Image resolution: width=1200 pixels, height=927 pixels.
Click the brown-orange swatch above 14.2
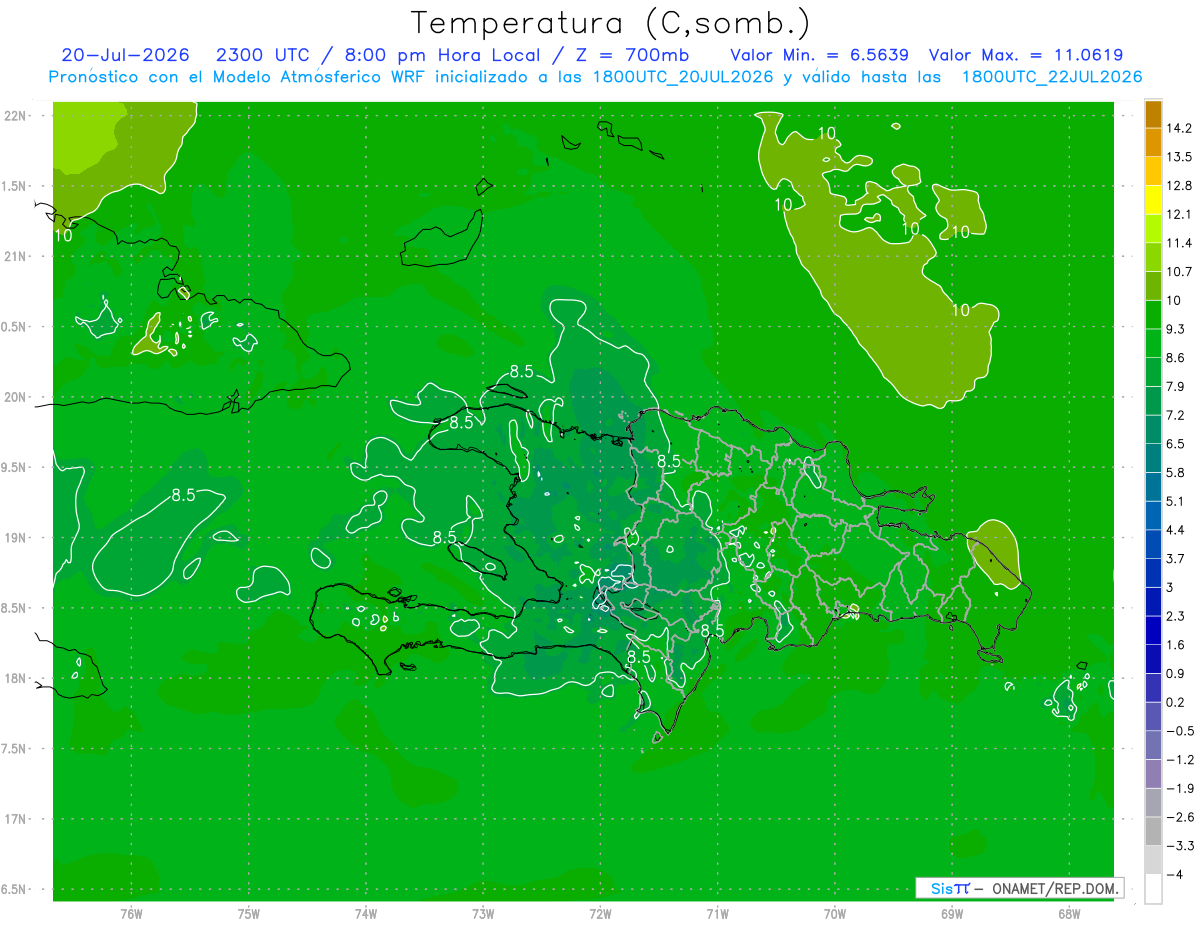(1153, 114)
